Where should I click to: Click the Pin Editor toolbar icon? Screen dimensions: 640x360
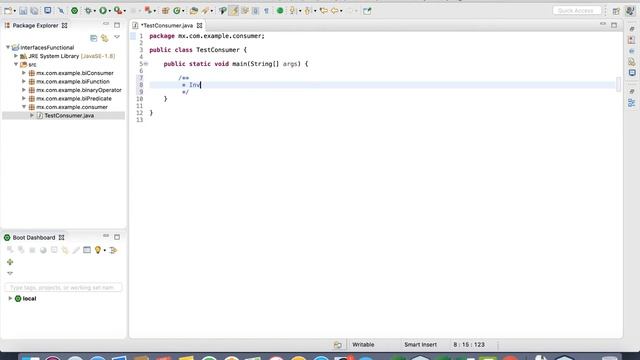(x=367, y=11)
